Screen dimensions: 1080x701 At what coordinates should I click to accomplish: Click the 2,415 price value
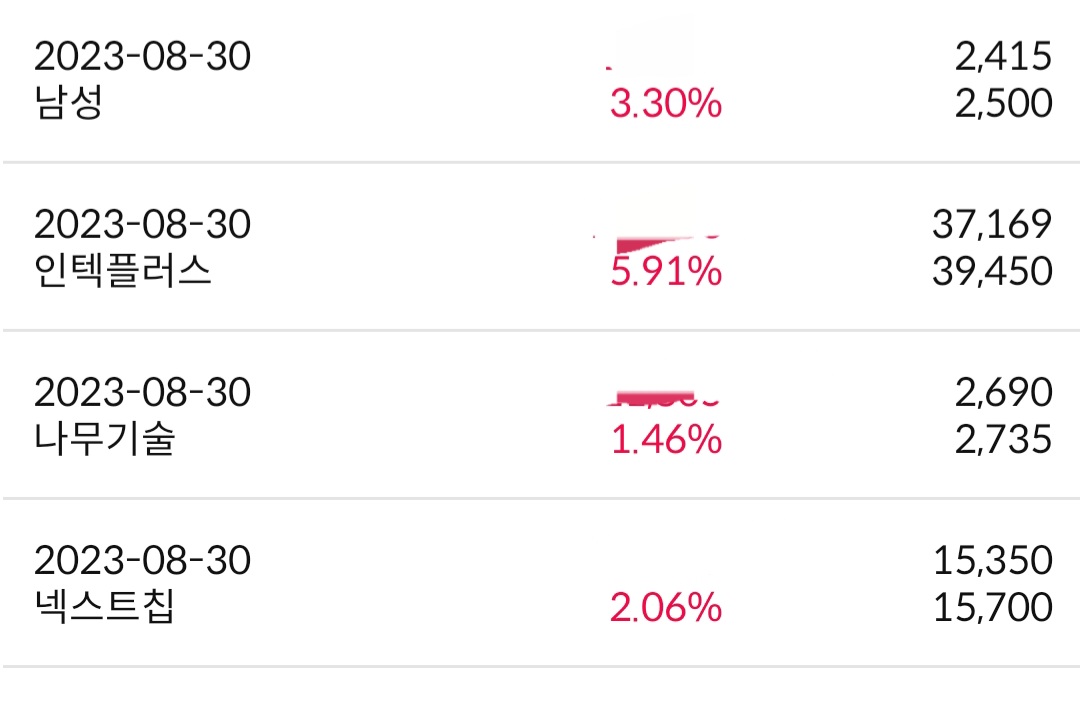pyautogui.click(x=1003, y=57)
